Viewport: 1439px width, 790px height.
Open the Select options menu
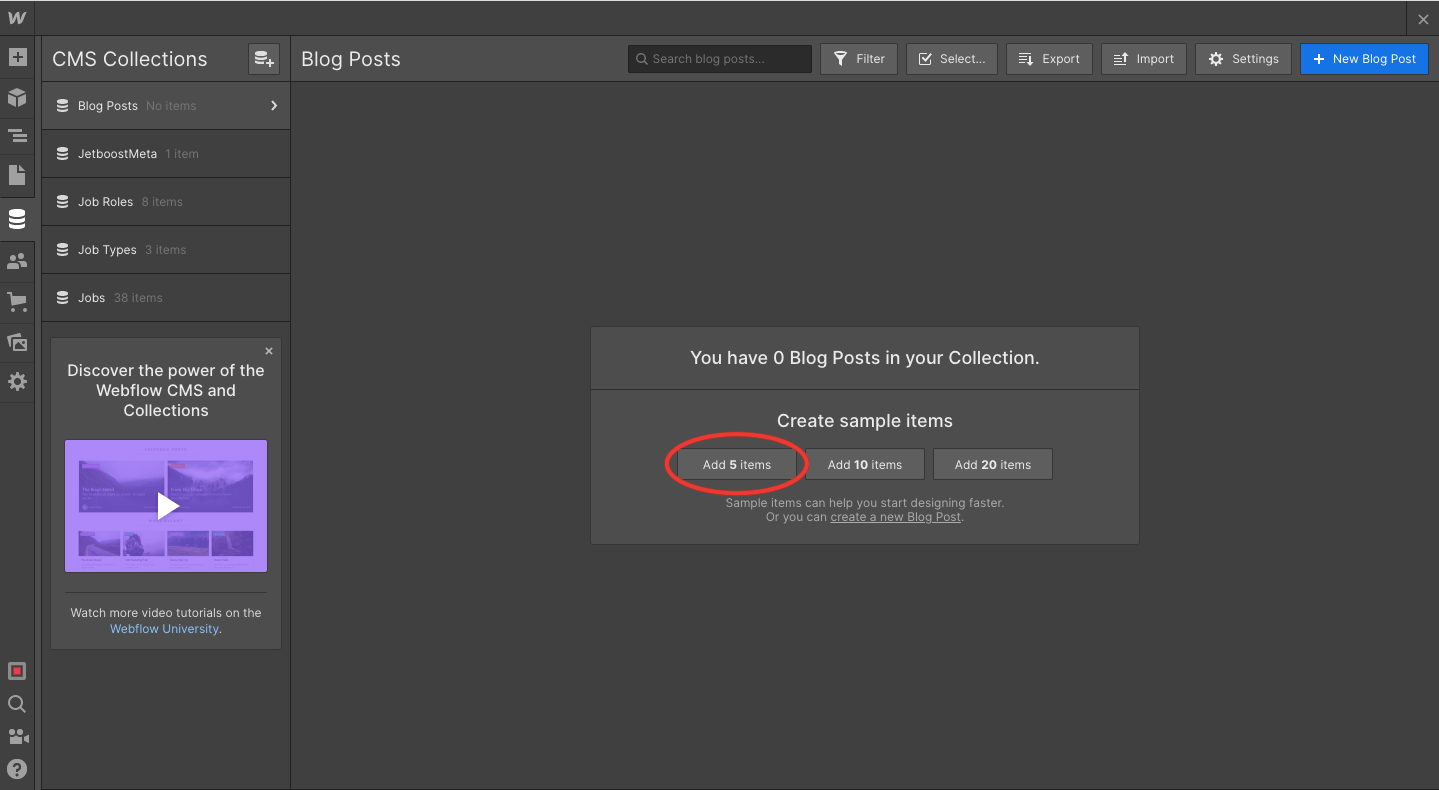951,58
